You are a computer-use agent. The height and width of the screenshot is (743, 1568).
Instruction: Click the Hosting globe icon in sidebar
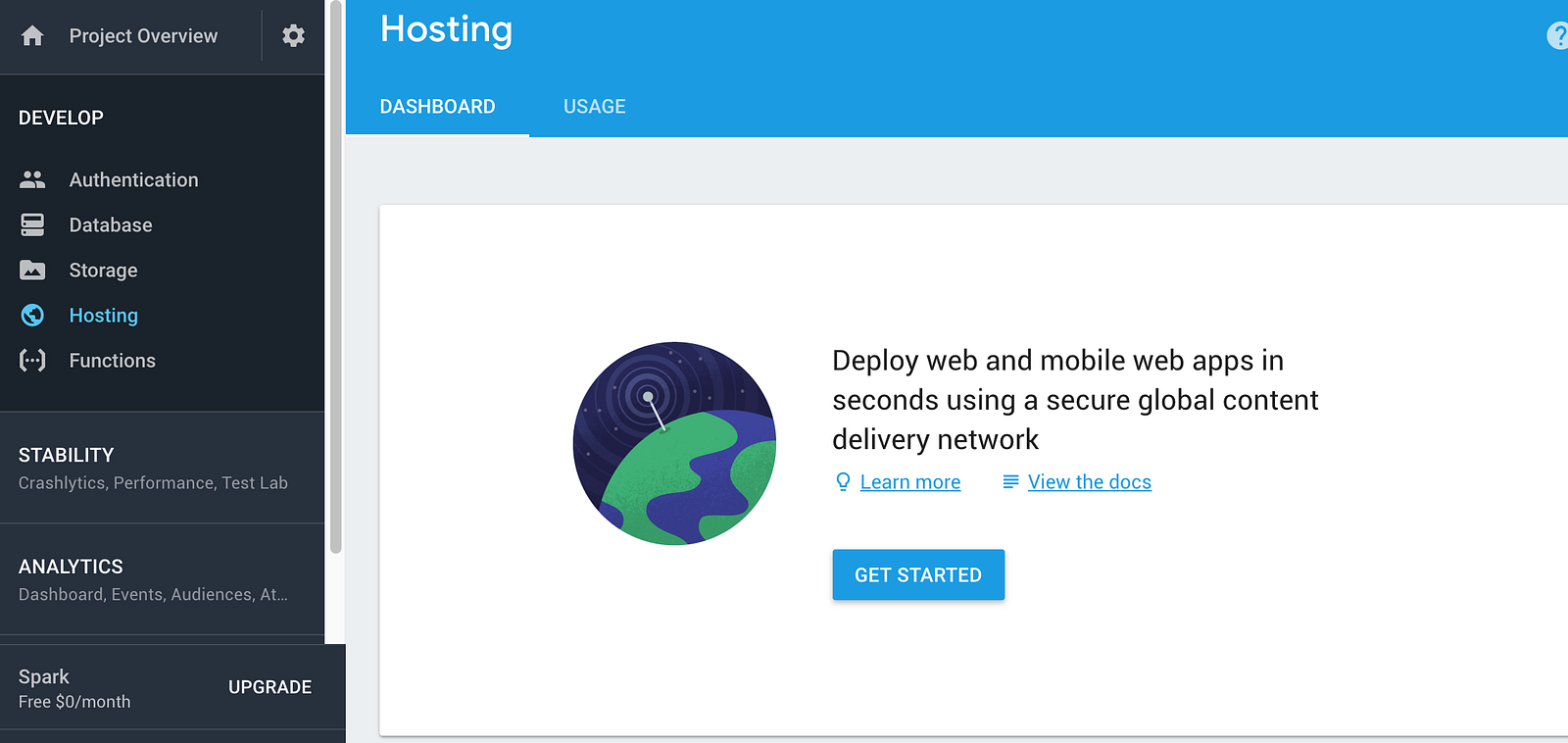pyautogui.click(x=32, y=315)
